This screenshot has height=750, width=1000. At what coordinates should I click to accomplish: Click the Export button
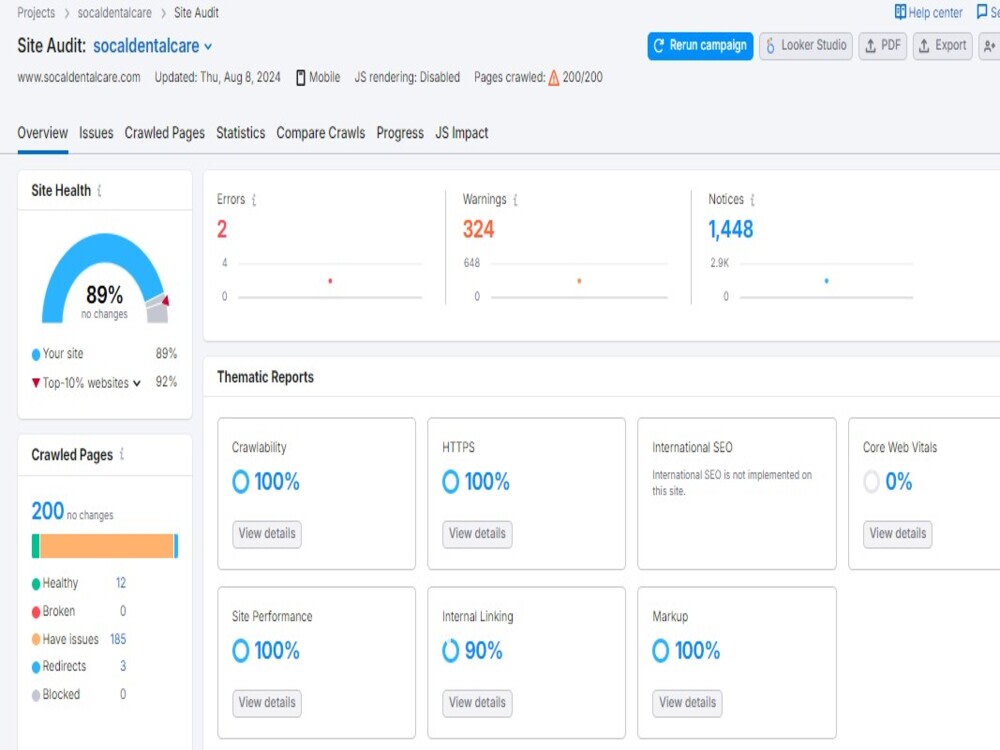(x=943, y=46)
